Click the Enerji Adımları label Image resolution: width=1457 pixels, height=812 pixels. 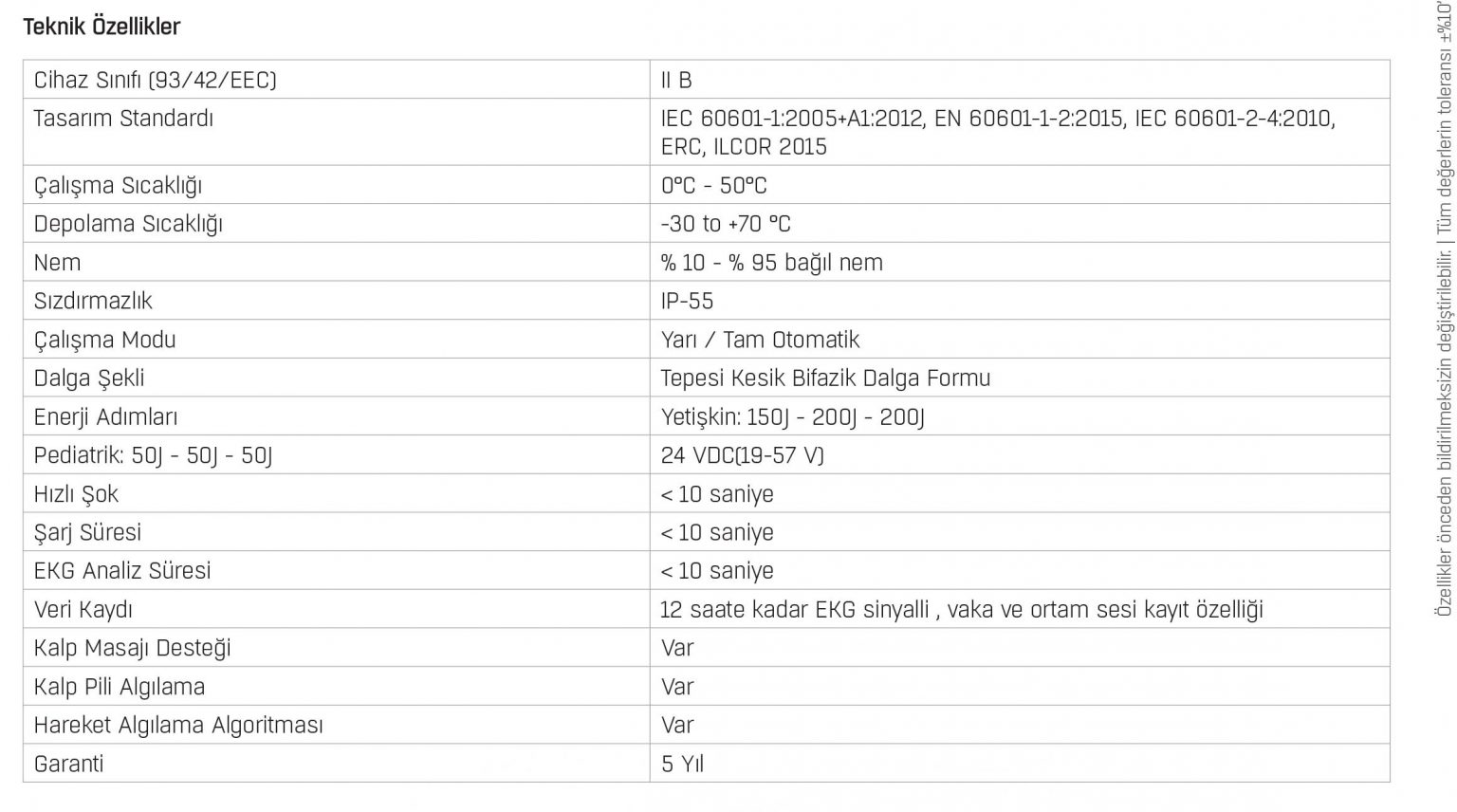tap(105, 417)
